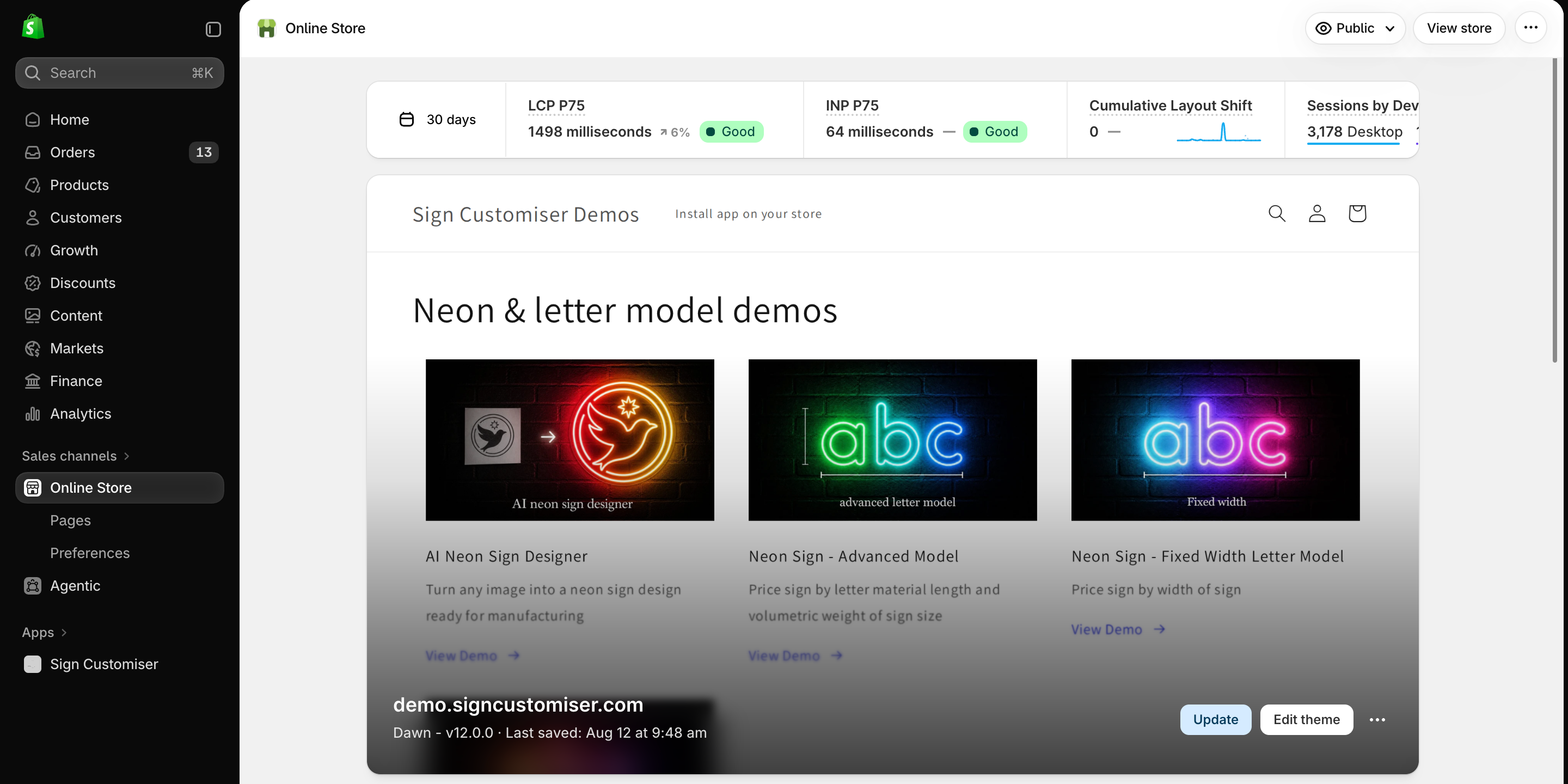This screenshot has height=784, width=1568.
Task: Open the Home icon in sidebar
Action: click(x=32, y=119)
